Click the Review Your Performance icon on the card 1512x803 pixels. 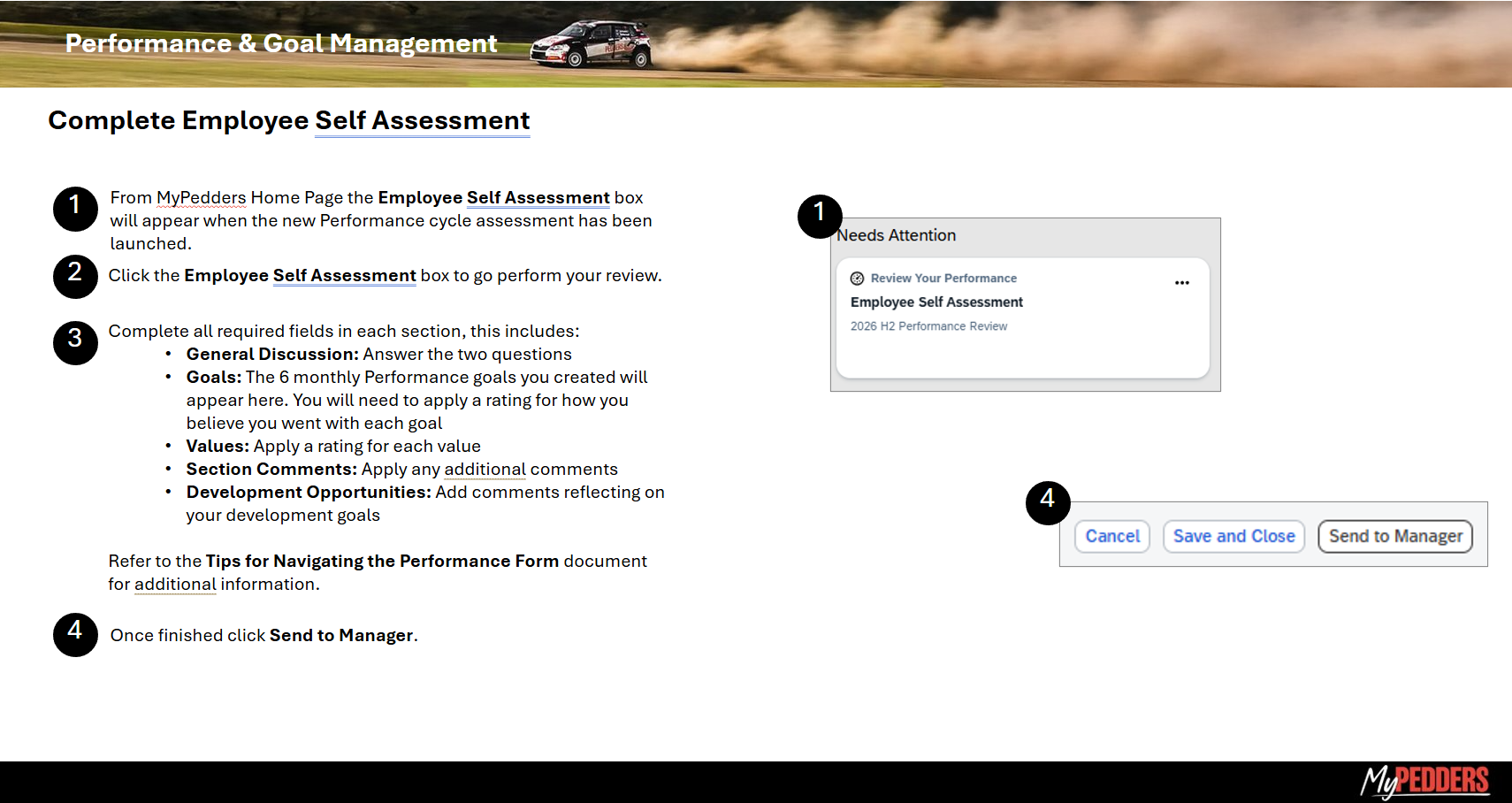(857, 279)
